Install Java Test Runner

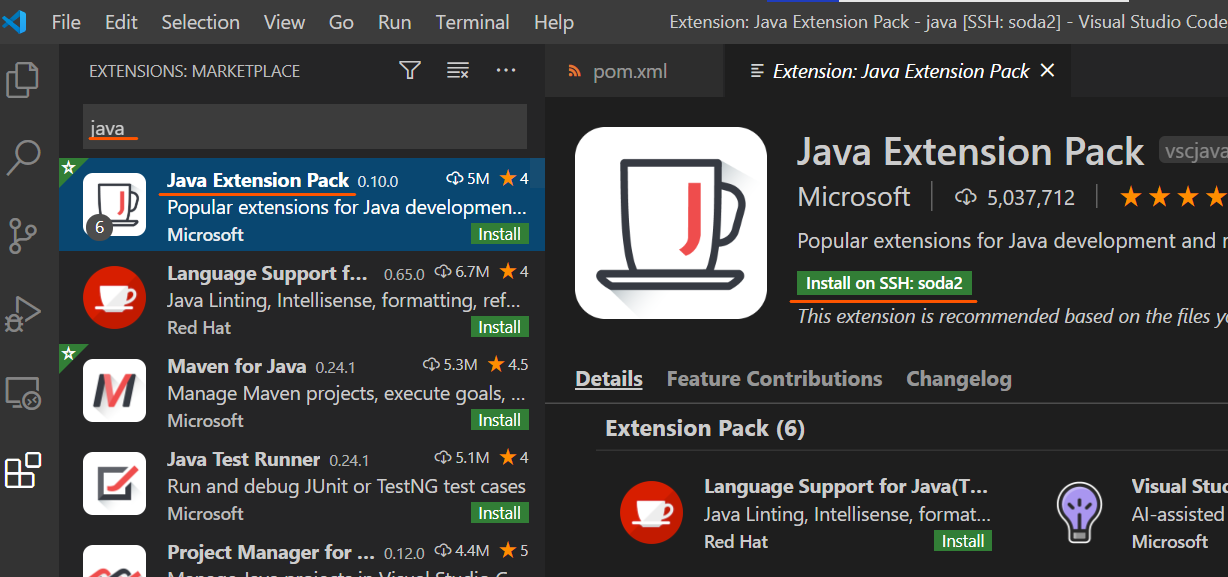click(x=499, y=513)
